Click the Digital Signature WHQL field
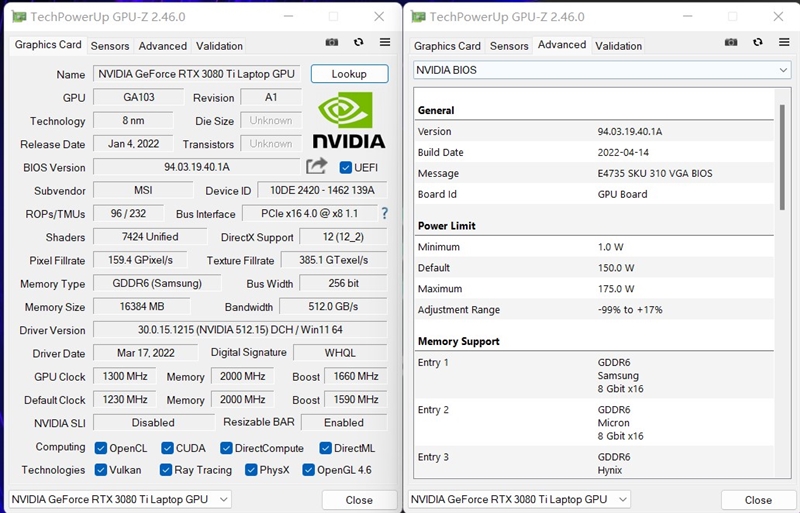 [340, 353]
